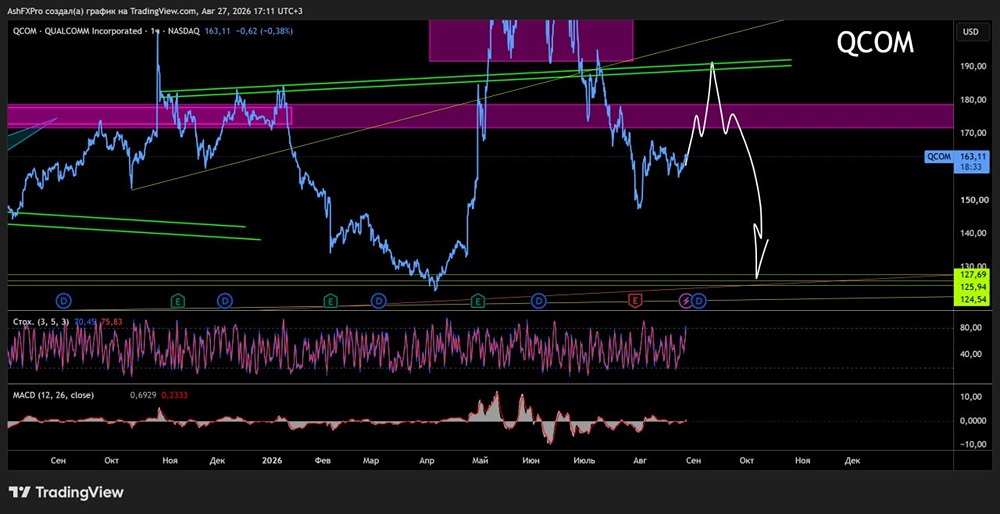Screen dimensions: 1000x514
Task: Click the green earnings marker near February
Action: pyautogui.click(x=330, y=300)
